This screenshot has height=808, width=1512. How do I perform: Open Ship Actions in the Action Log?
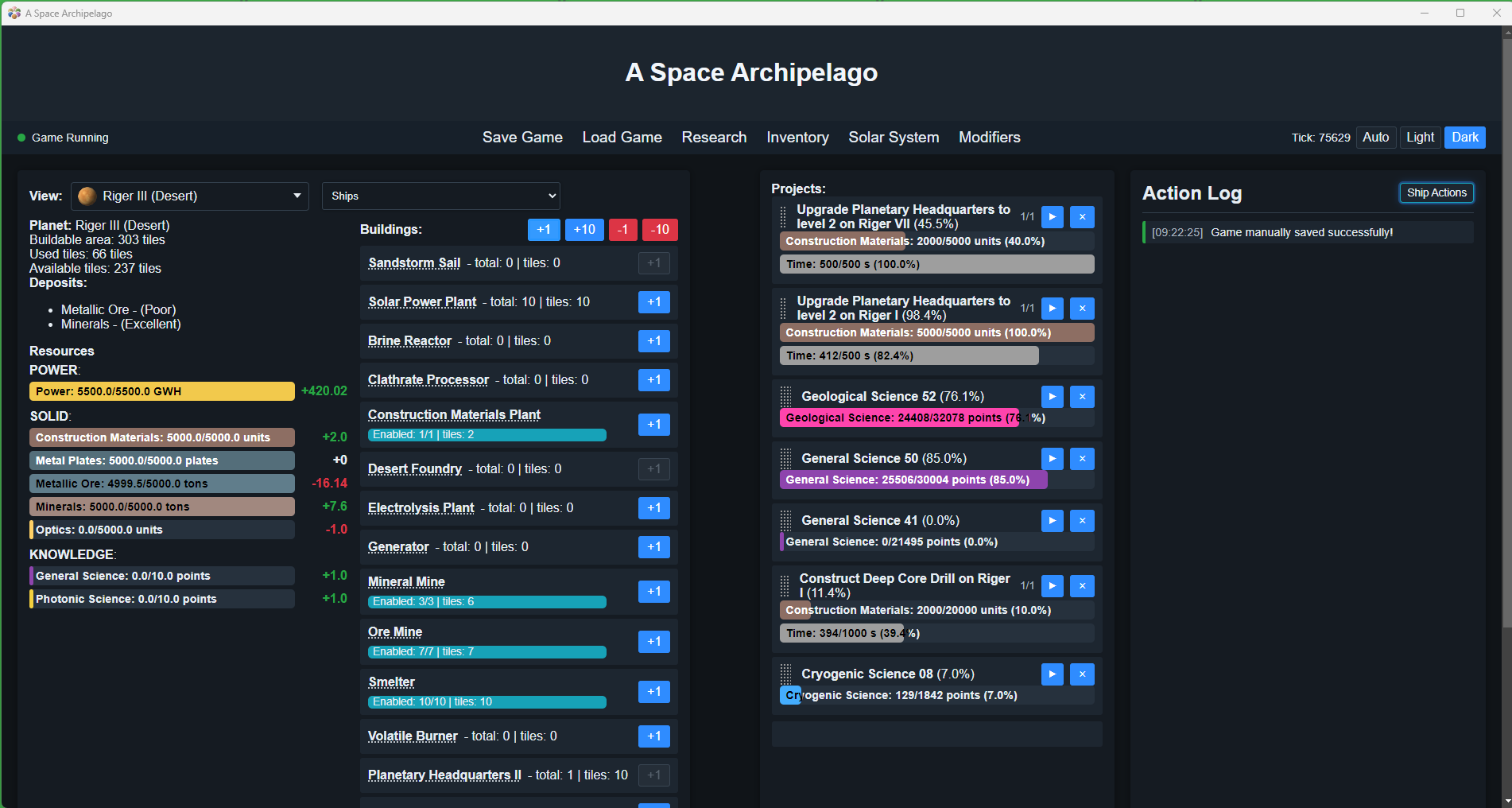[1436, 193]
